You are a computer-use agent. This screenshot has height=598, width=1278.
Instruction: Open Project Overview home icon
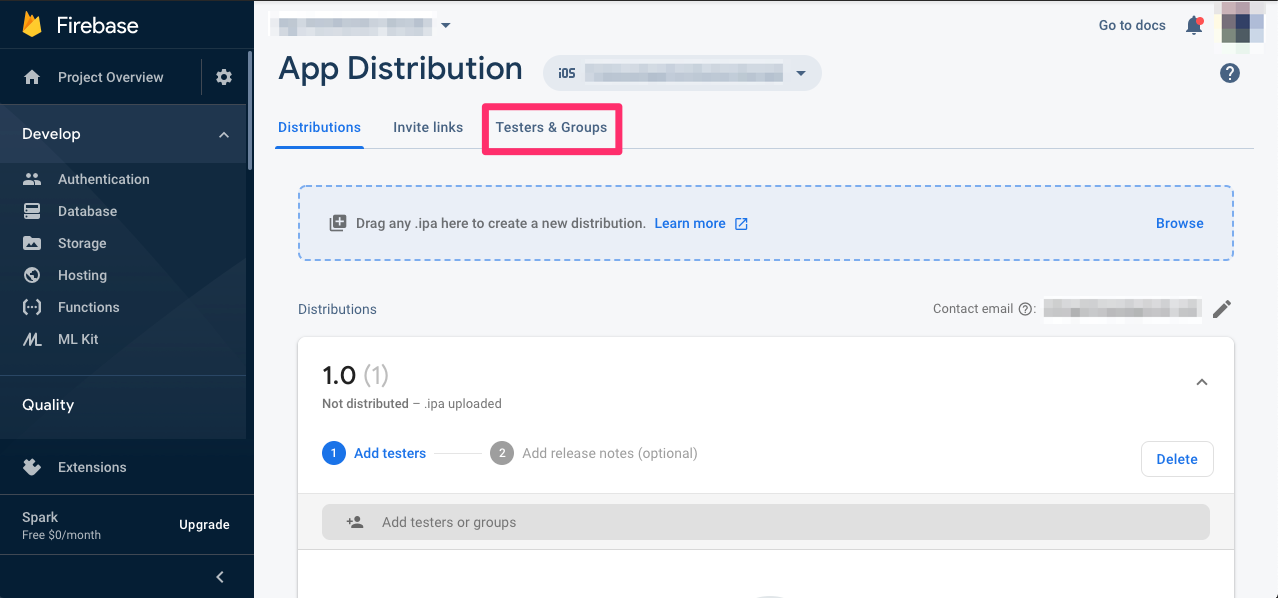[x=32, y=77]
